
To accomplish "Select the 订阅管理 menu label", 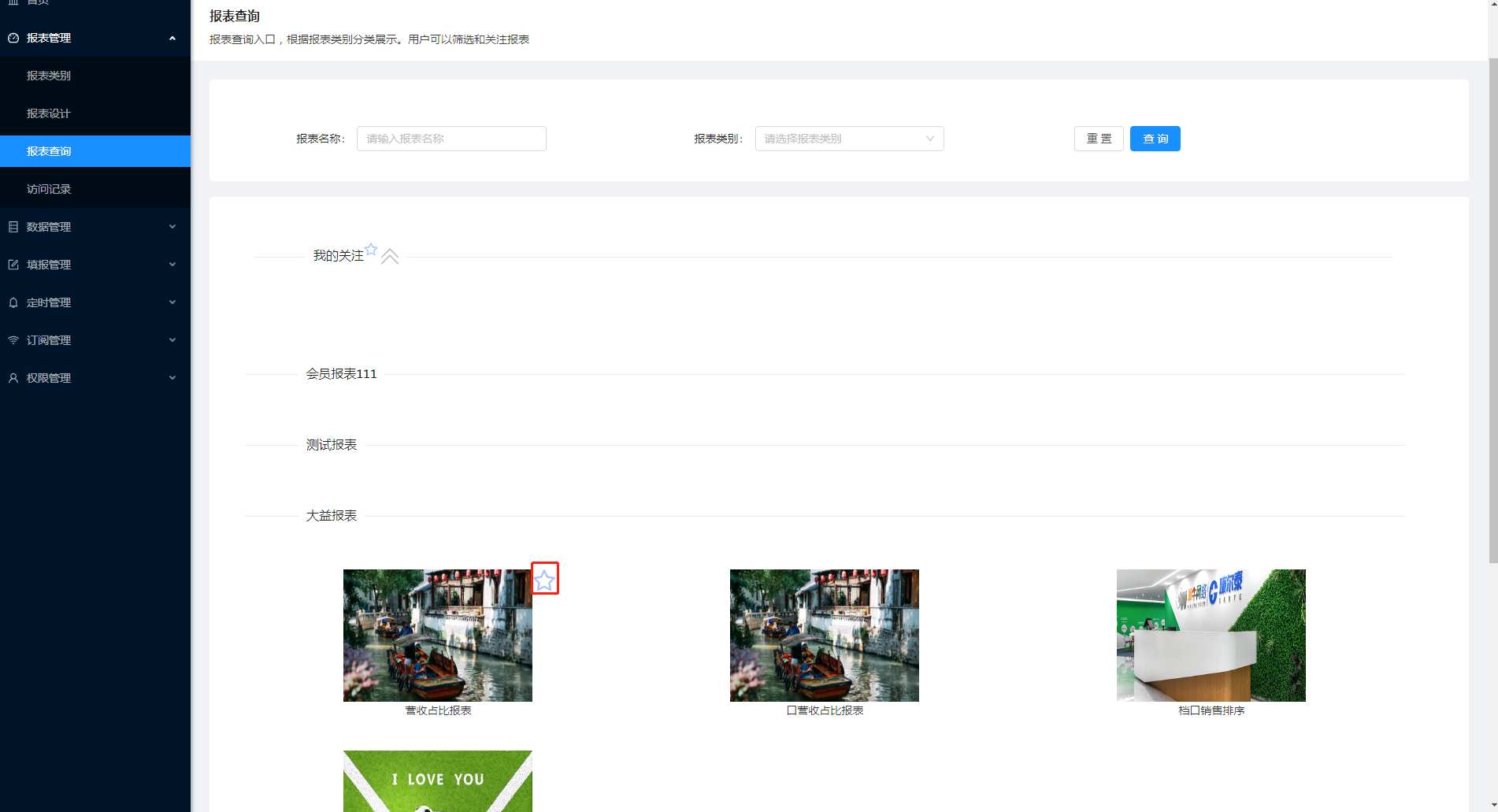I will point(49,340).
